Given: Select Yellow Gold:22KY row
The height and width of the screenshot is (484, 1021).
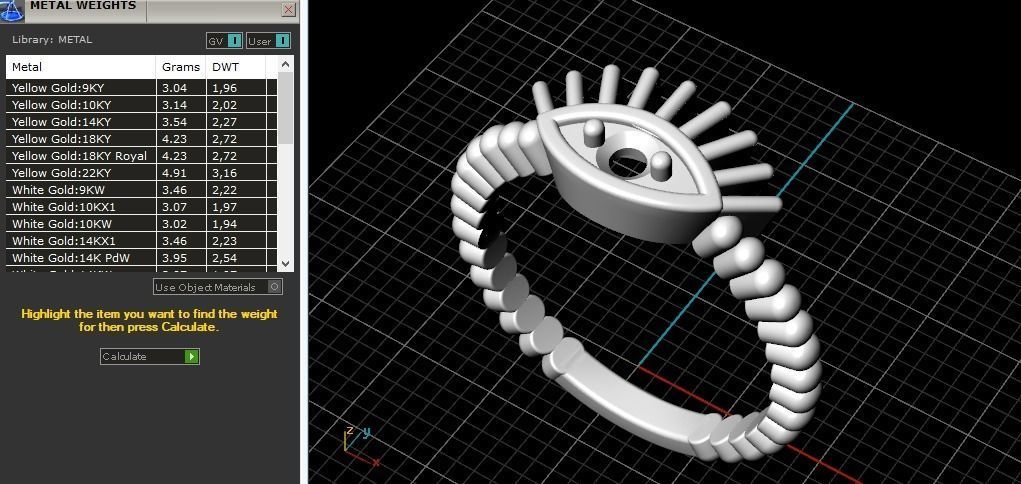Looking at the screenshot, I should pos(141,173).
